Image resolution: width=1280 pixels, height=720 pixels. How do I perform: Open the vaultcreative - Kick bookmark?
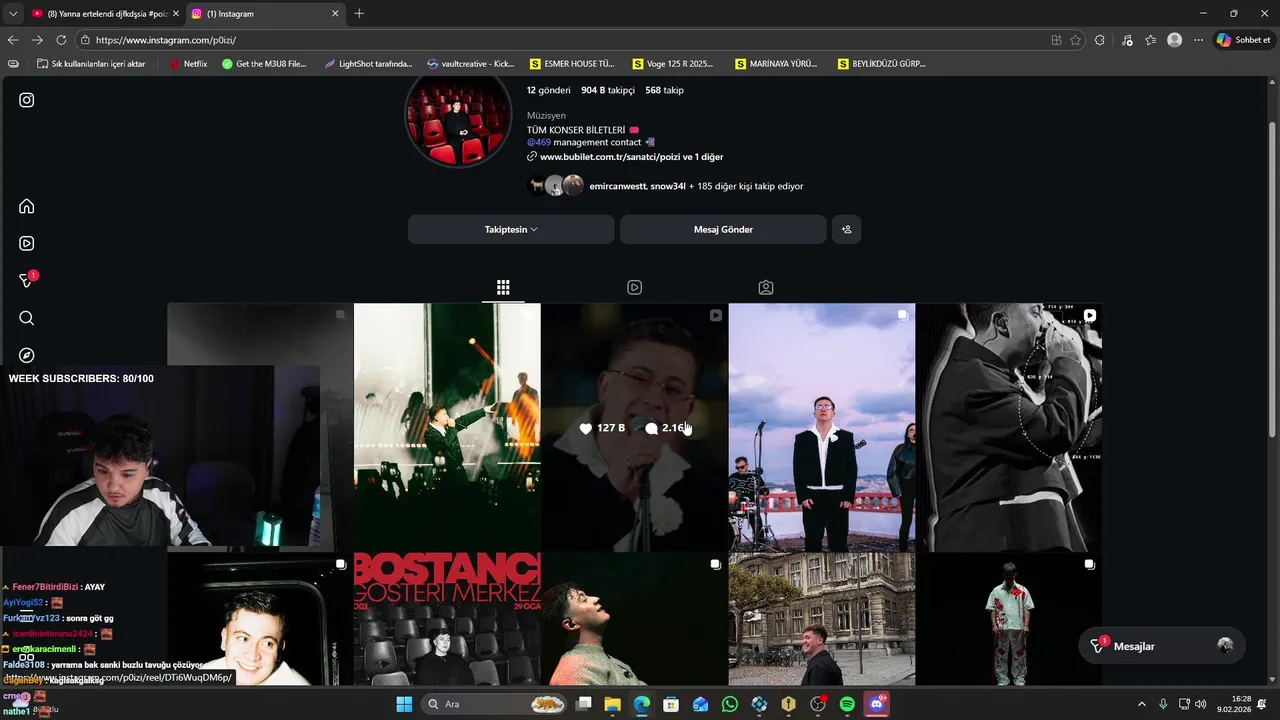[470, 64]
